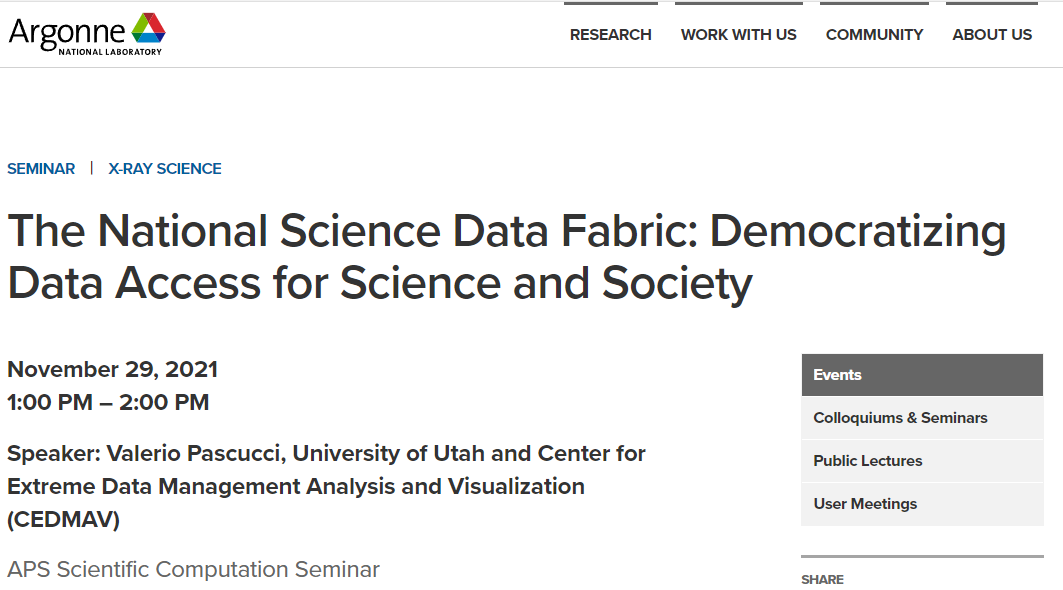The height and width of the screenshot is (590, 1063).
Task: Click the Argonne wordmark text
Action: point(66,32)
